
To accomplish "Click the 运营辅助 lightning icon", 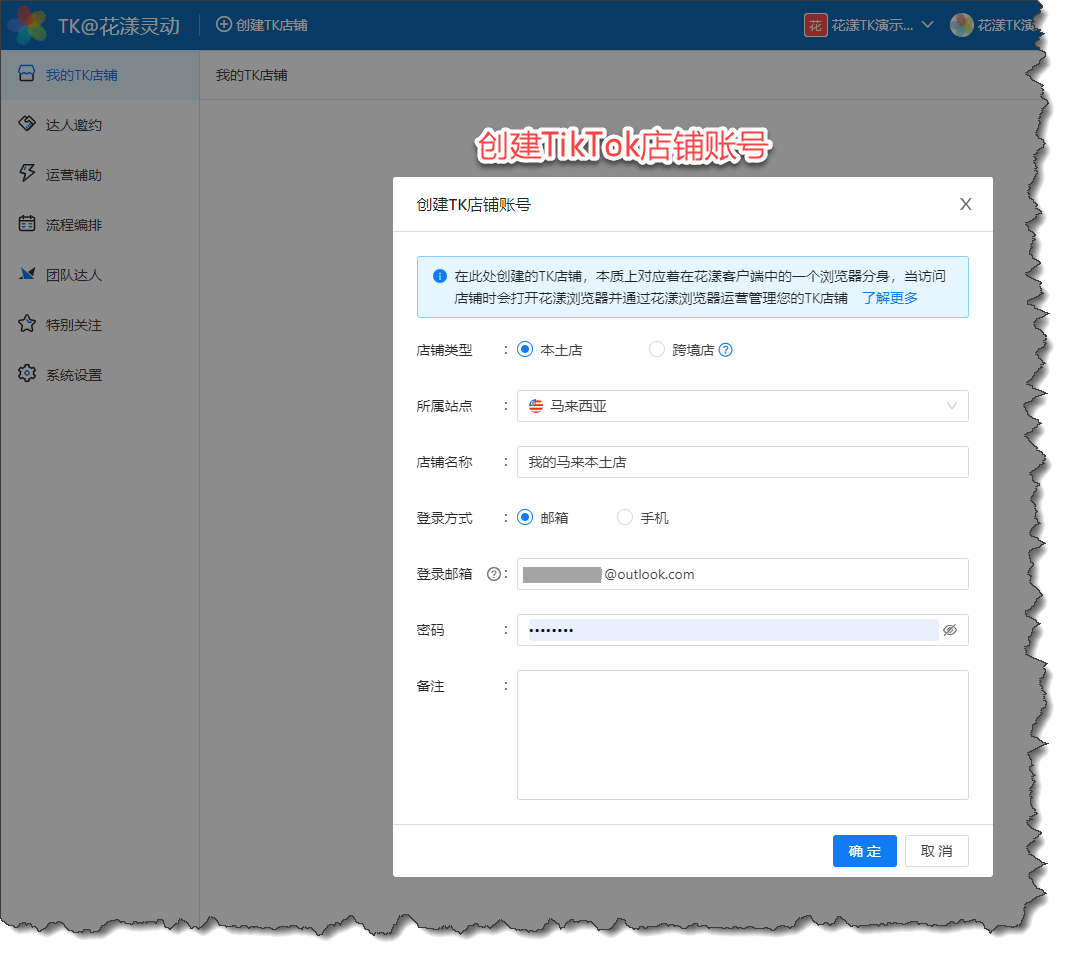I will 27,173.
